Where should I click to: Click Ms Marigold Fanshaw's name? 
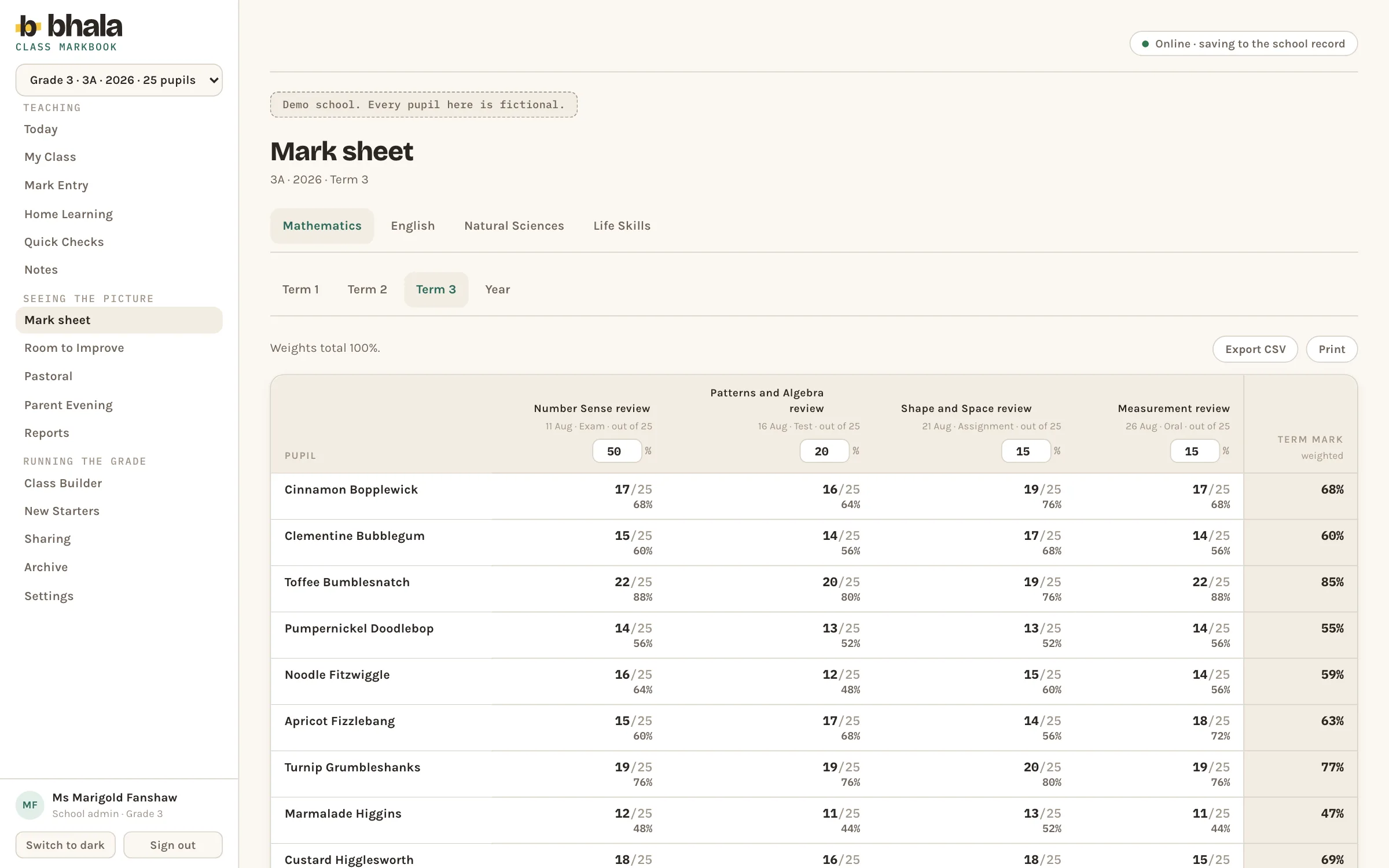115,797
